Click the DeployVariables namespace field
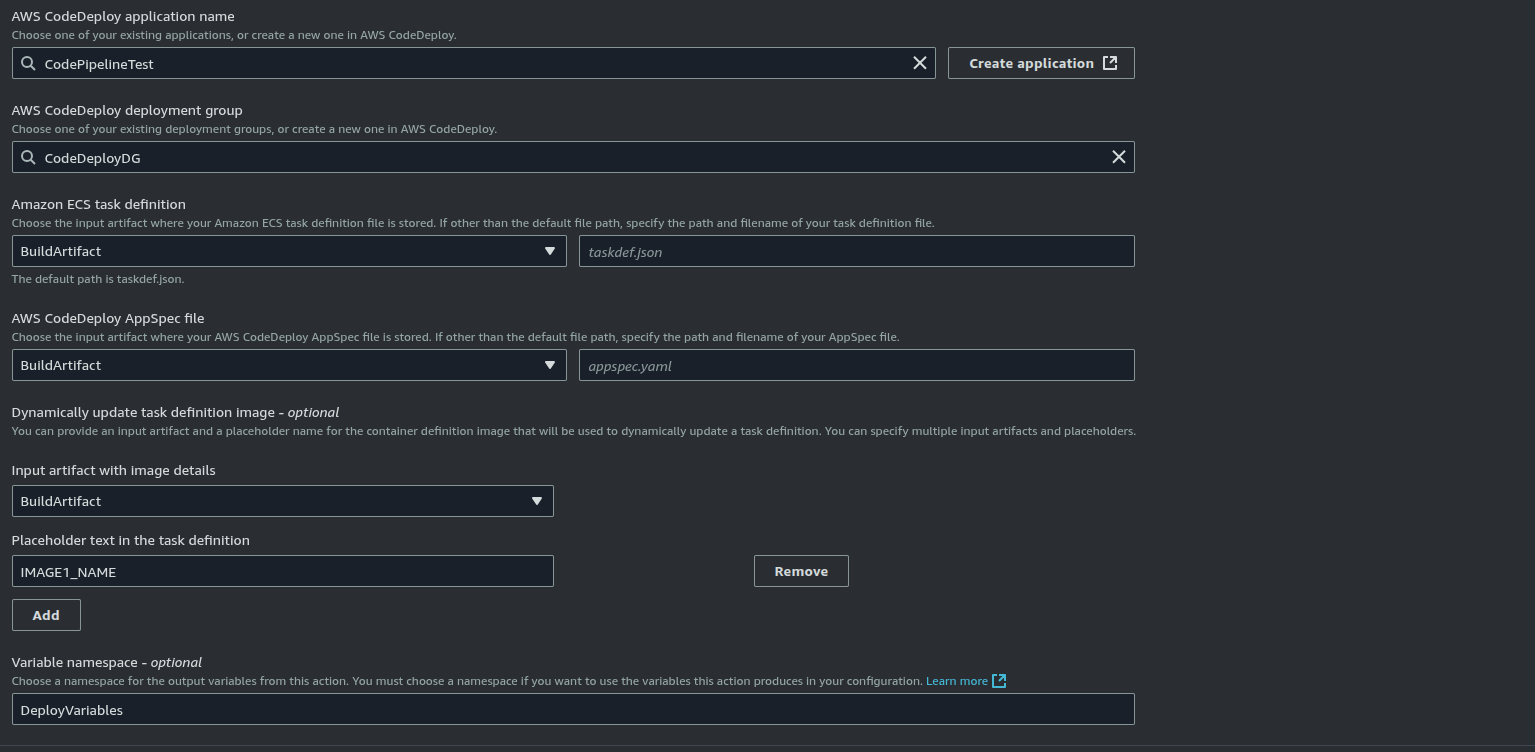Viewport: 1535px width, 752px height. (573, 709)
